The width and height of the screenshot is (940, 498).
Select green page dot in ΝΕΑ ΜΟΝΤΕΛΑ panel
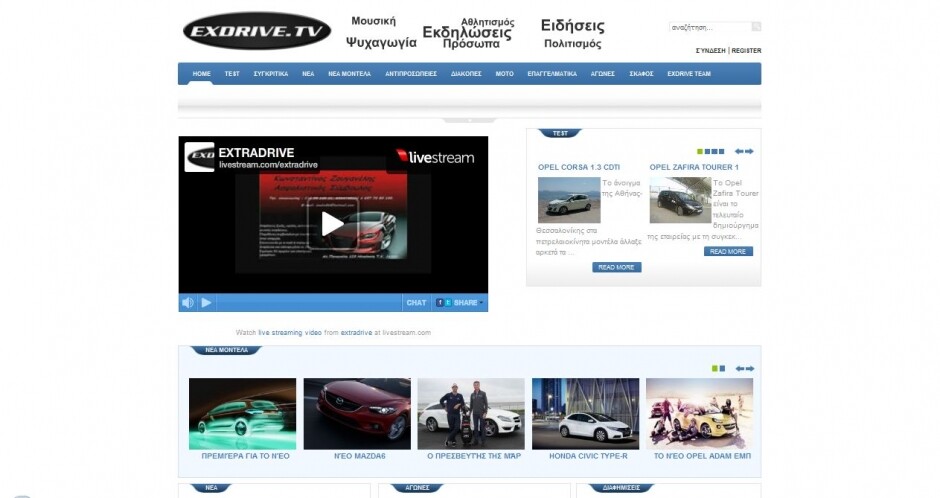click(715, 369)
